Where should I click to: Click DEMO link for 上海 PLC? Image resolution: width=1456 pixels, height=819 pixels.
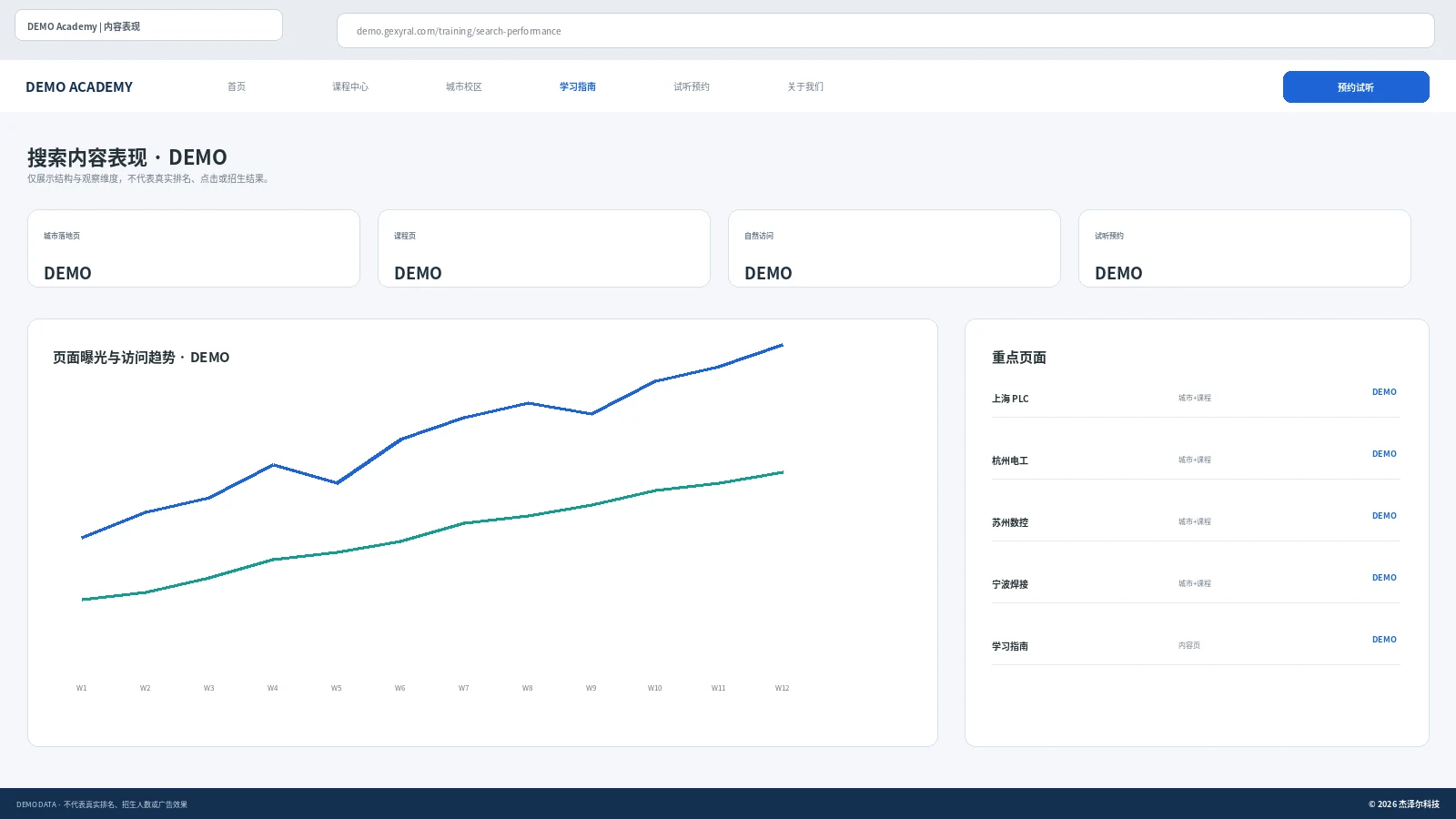click(x=1384, y=392)
